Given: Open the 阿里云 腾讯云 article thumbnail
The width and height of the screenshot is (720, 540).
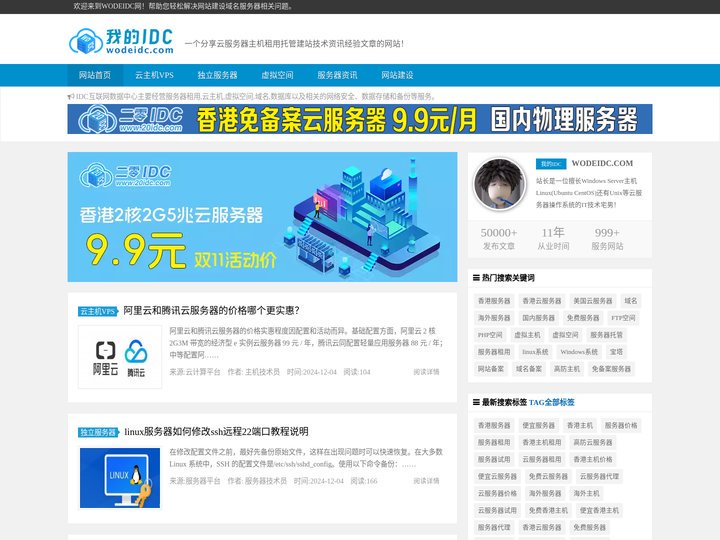Looking at the screenshot, I should coord(120,357).
